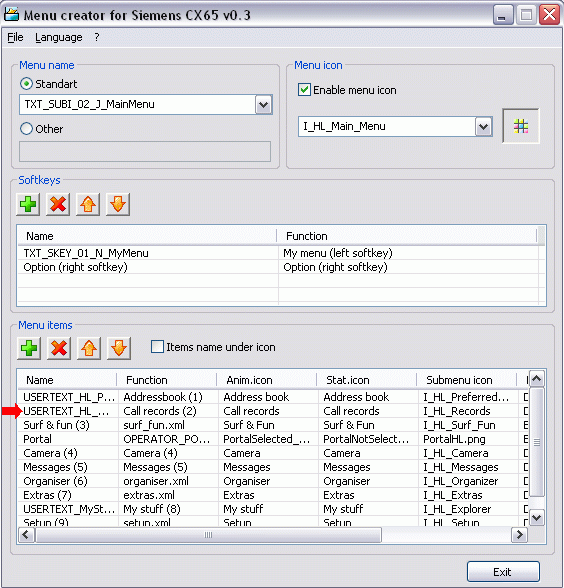
Task: Click the vertical scrollbar thumb in menu items
Action: click(x=537, y=442)
